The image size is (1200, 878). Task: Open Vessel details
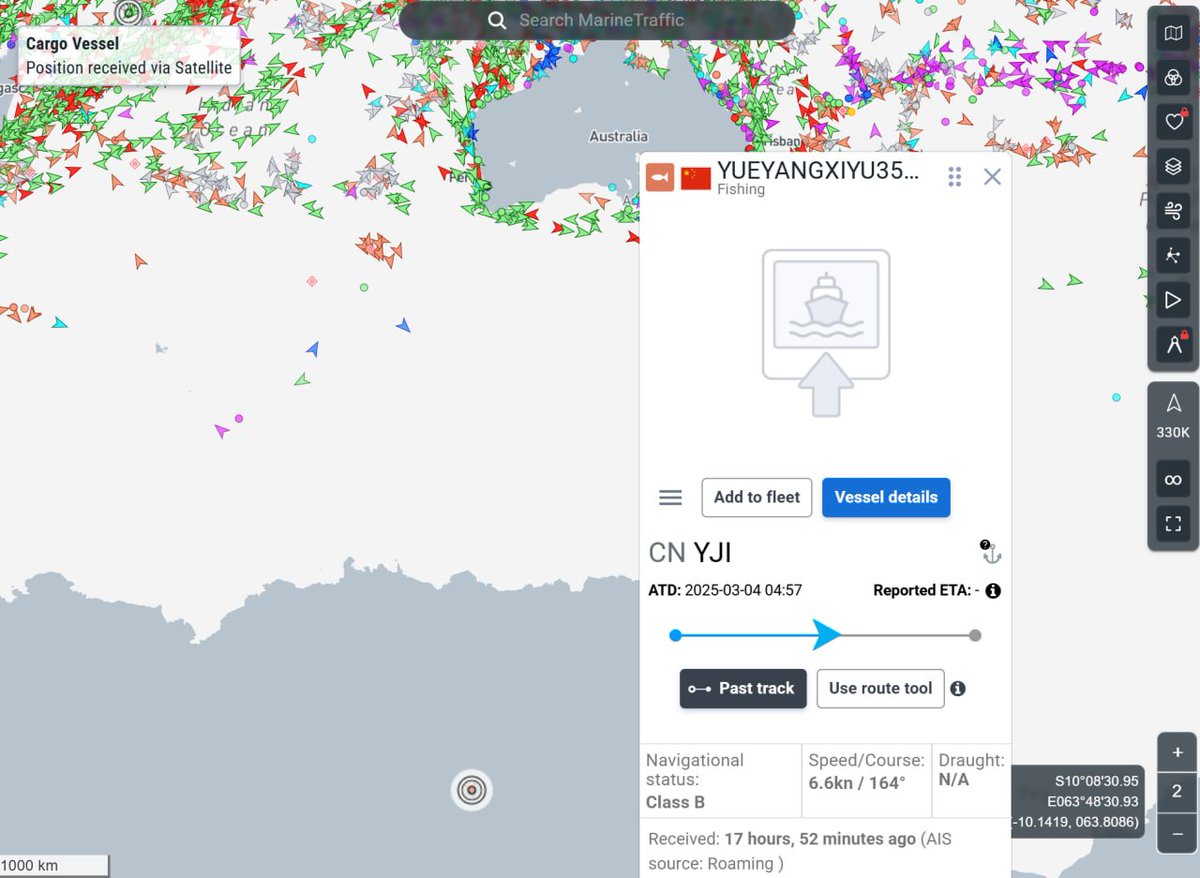click(886, 497)
